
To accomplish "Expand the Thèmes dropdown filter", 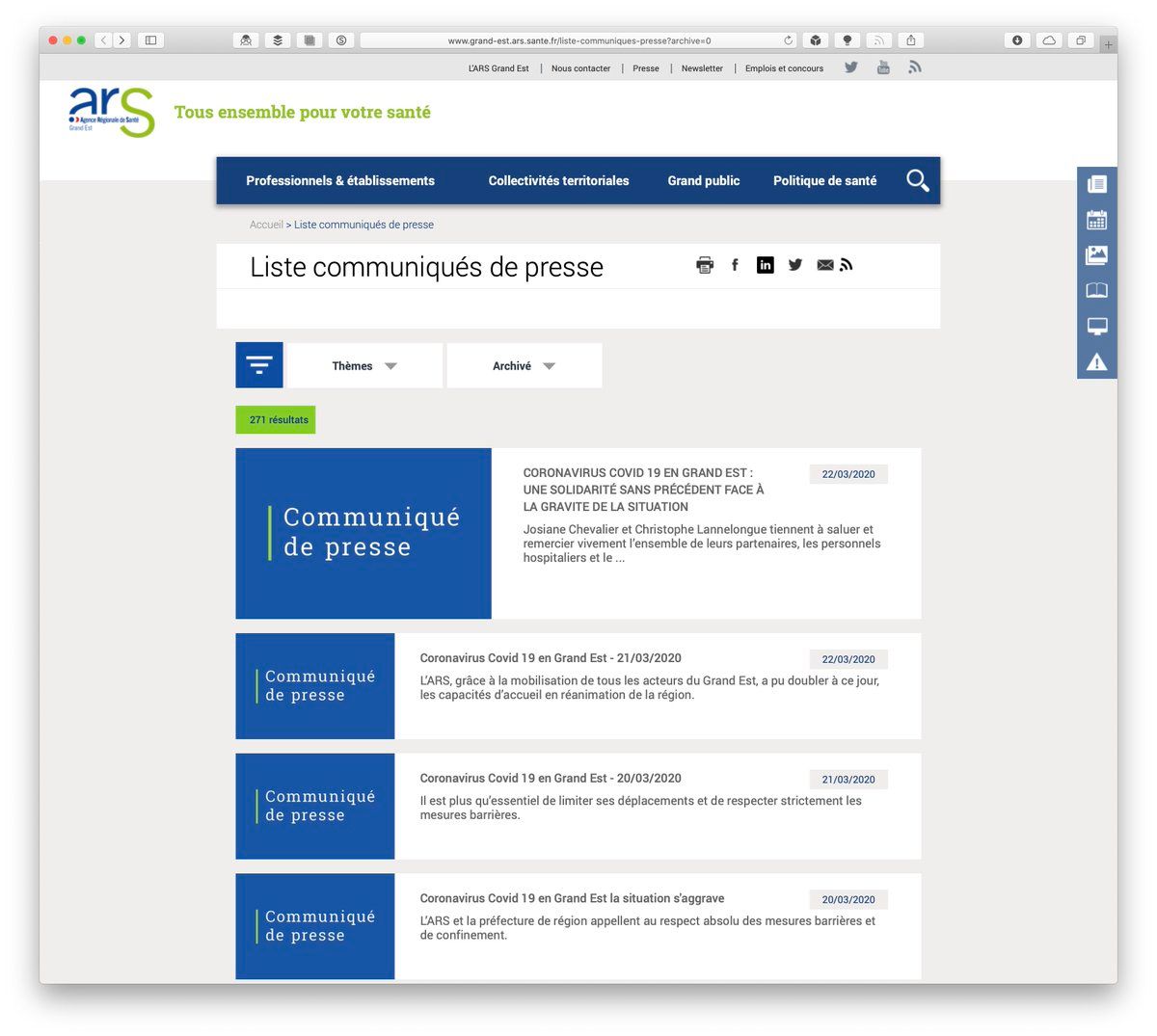I will [x=364, y=366].
